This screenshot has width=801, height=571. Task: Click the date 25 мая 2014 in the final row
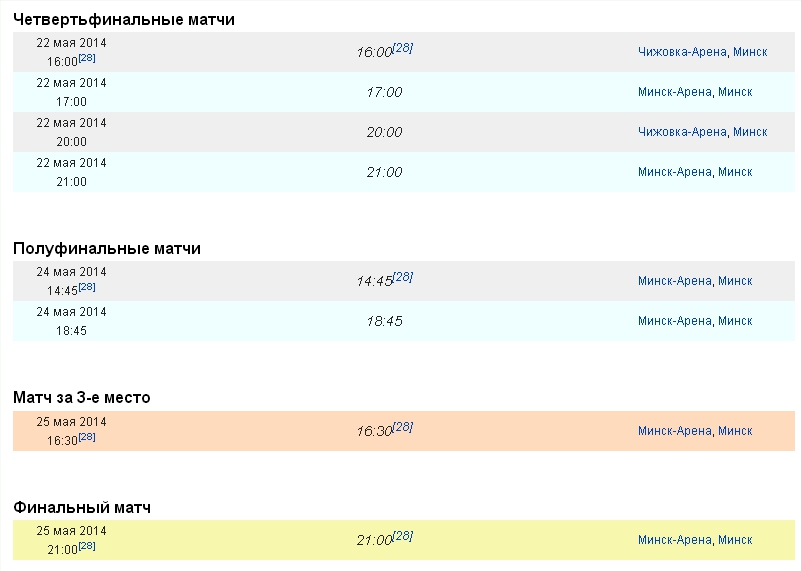[72, 531]
